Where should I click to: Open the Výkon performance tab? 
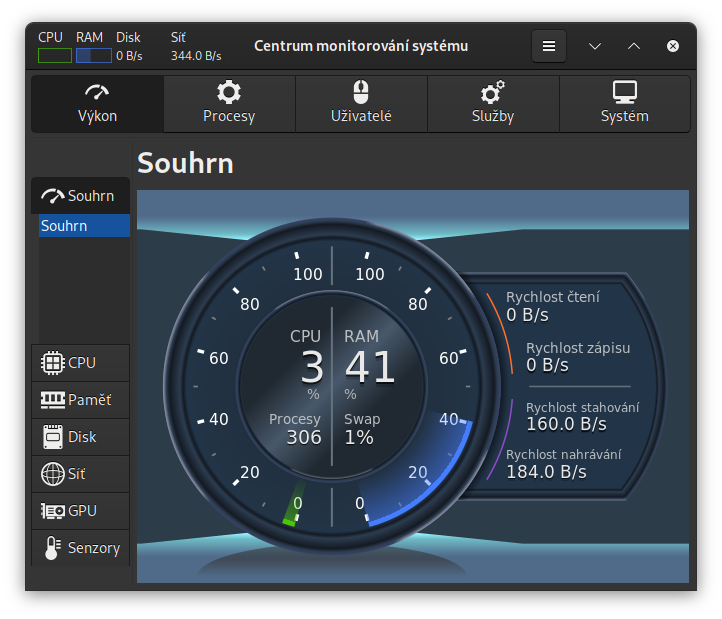pos(97,104)
